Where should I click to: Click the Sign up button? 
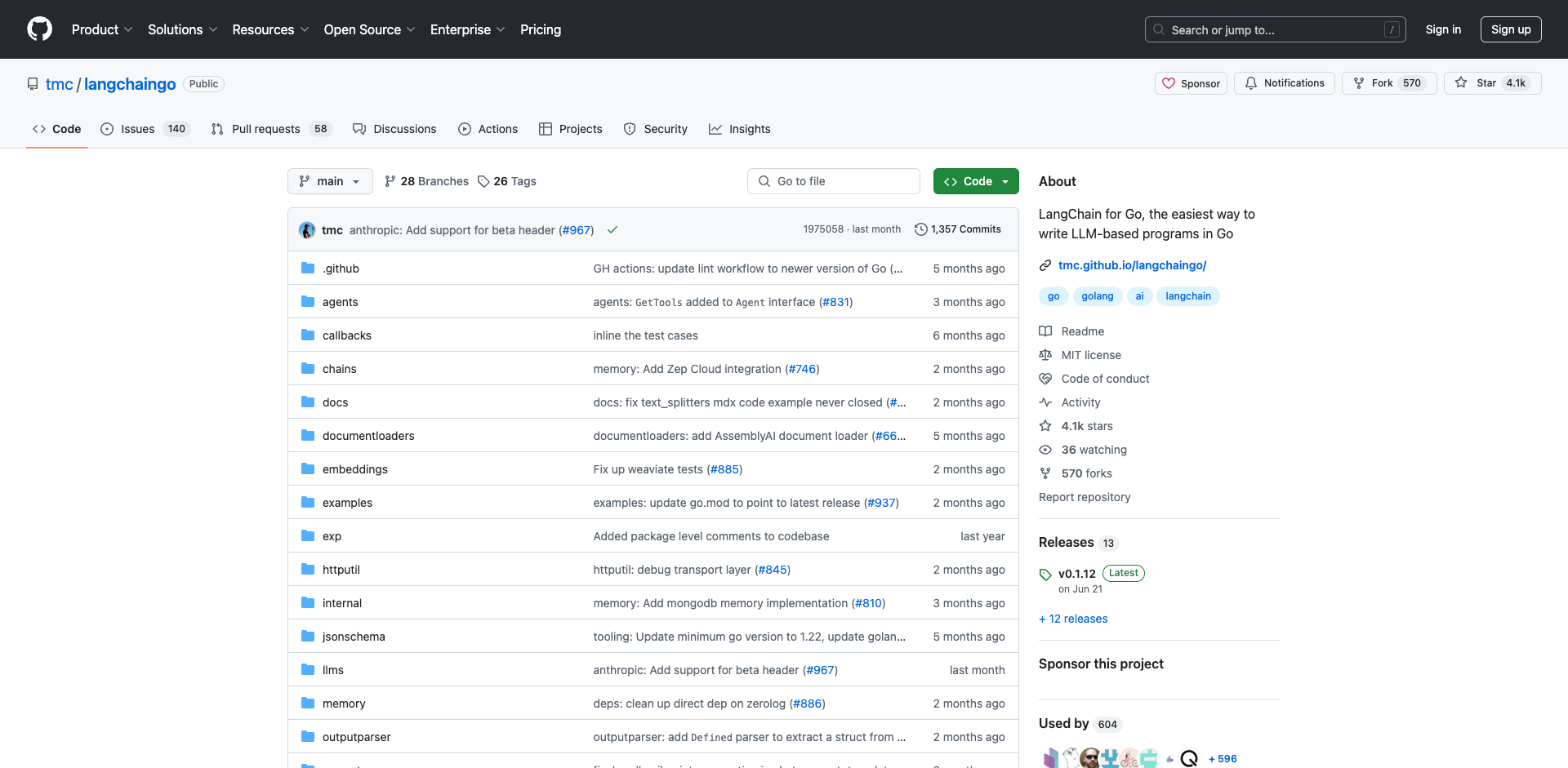tap(1511, 29)
